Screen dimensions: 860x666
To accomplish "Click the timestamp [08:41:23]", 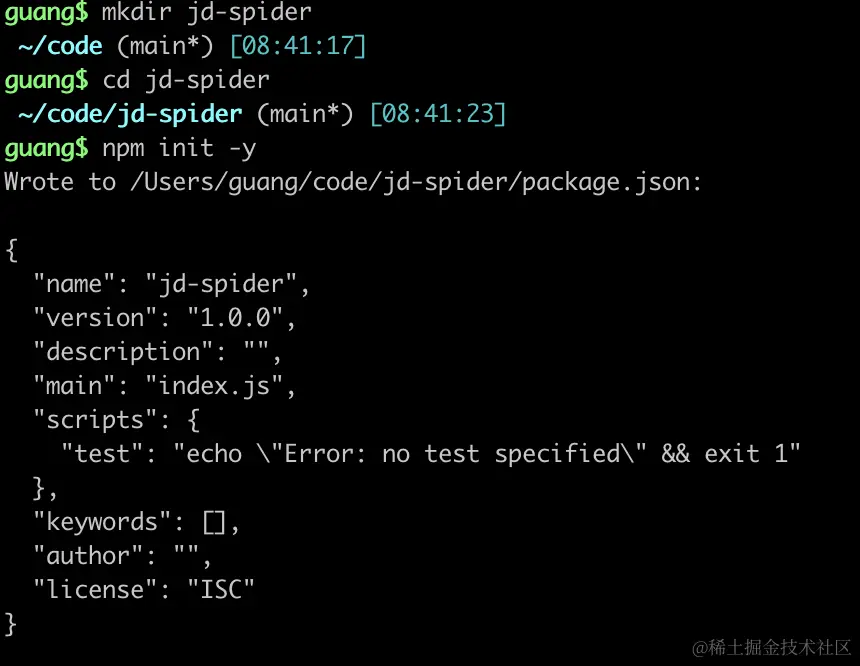I will coord(438,114).
